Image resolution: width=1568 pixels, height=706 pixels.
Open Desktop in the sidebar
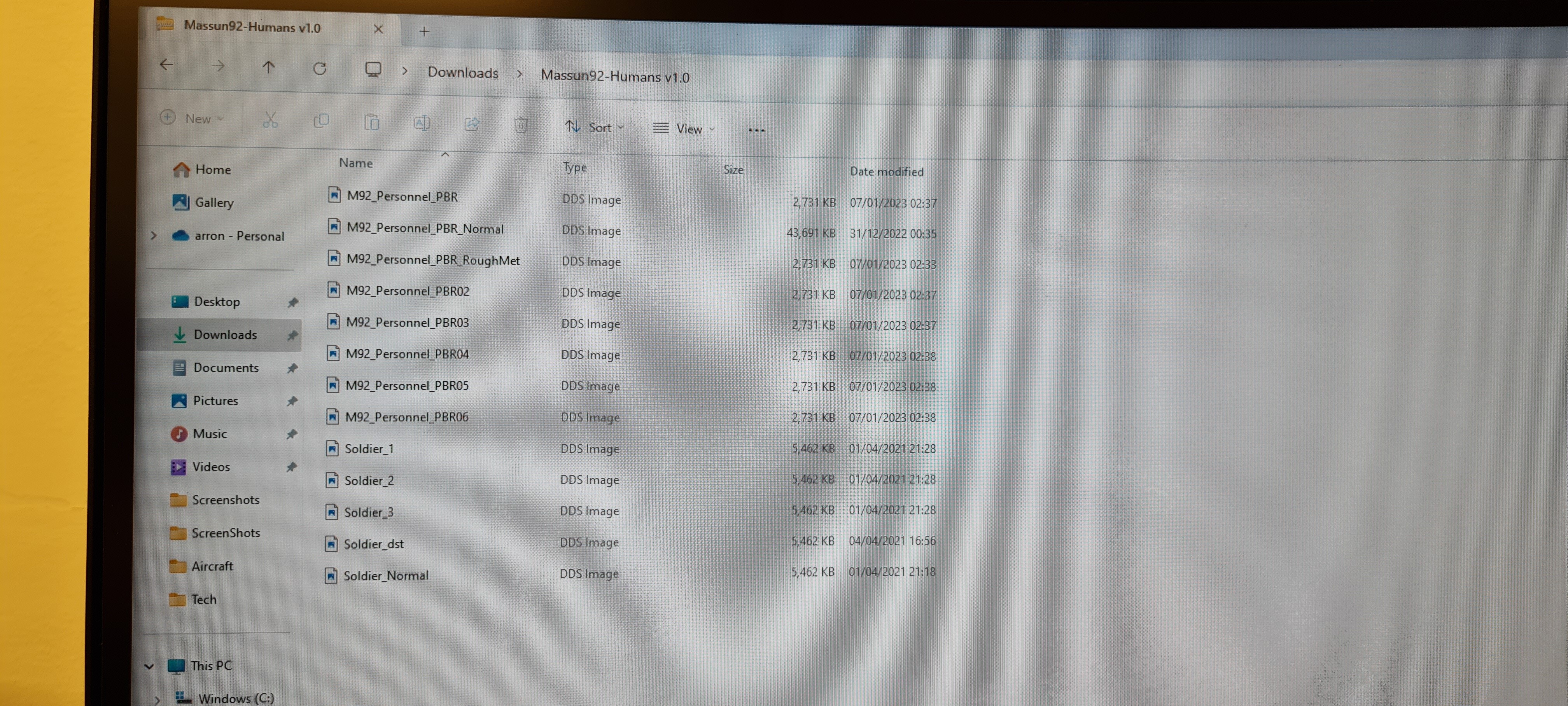point(206,301)
